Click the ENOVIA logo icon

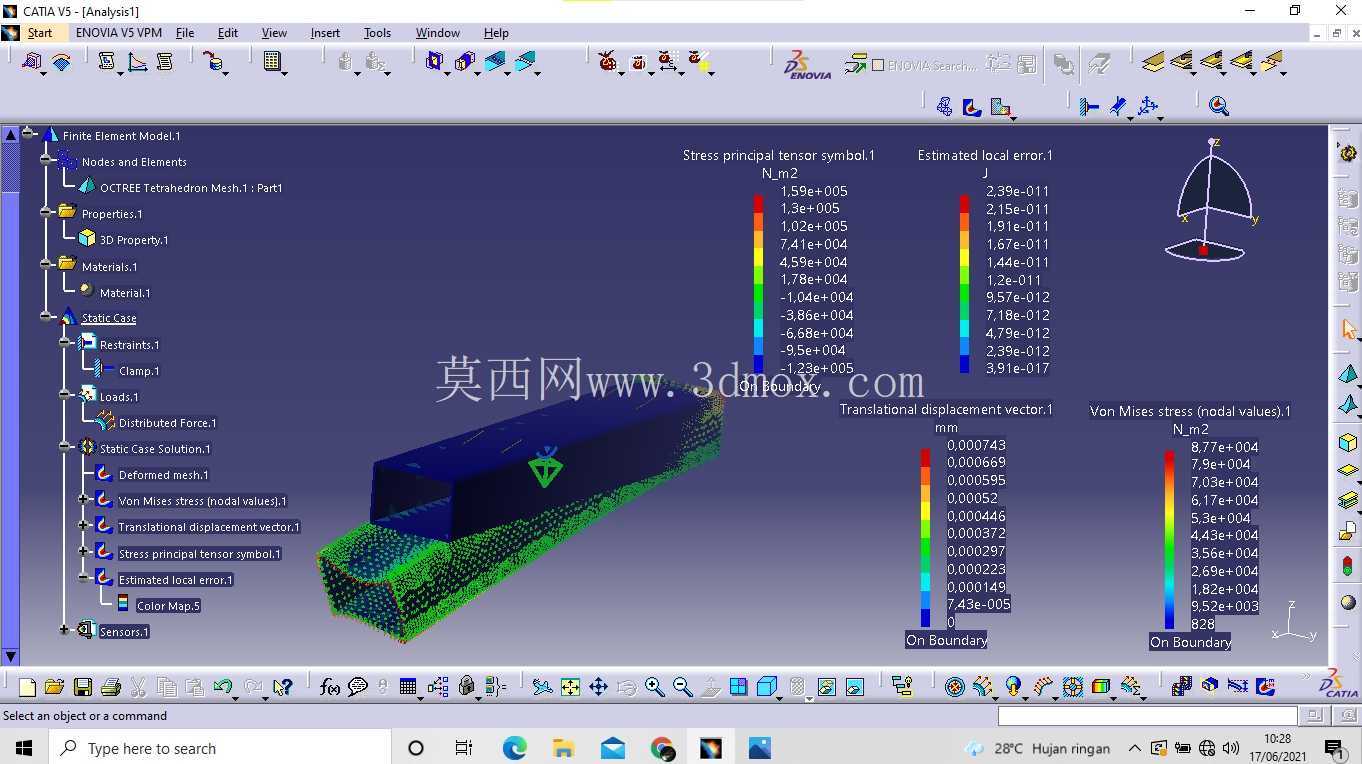[807, 64]
